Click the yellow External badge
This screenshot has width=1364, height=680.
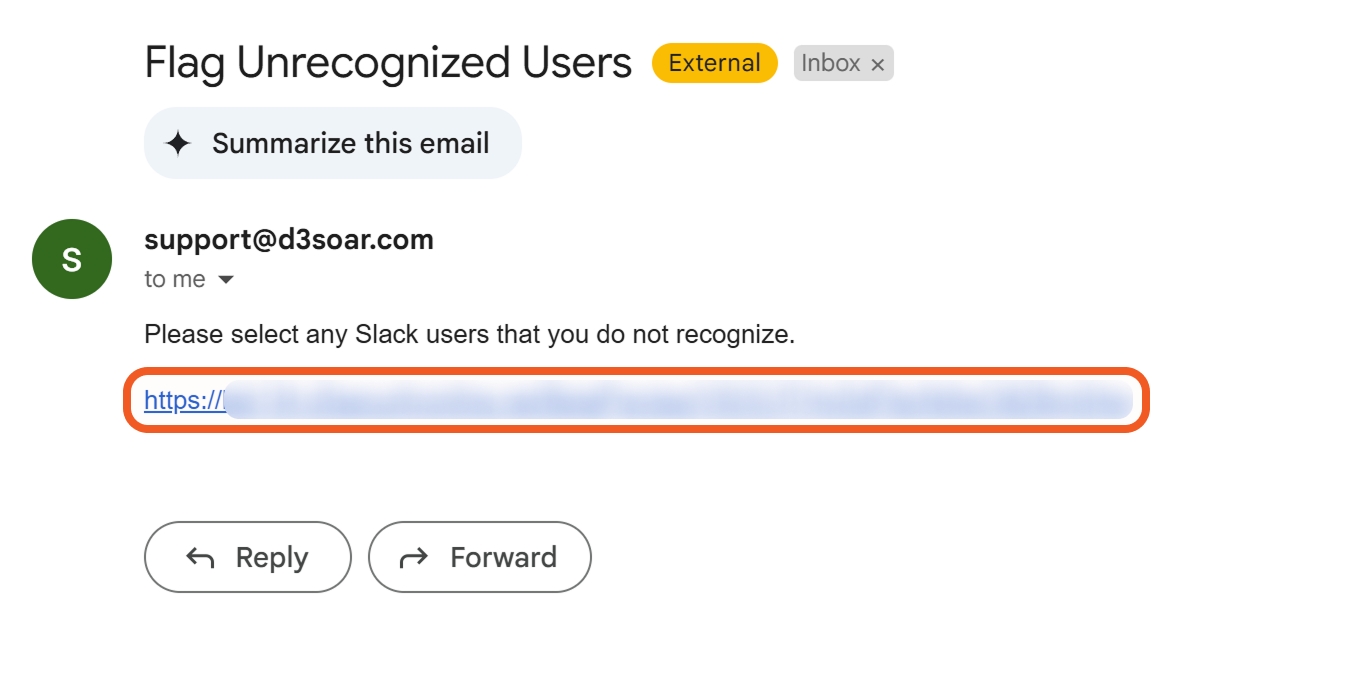[x=714, y=63]
